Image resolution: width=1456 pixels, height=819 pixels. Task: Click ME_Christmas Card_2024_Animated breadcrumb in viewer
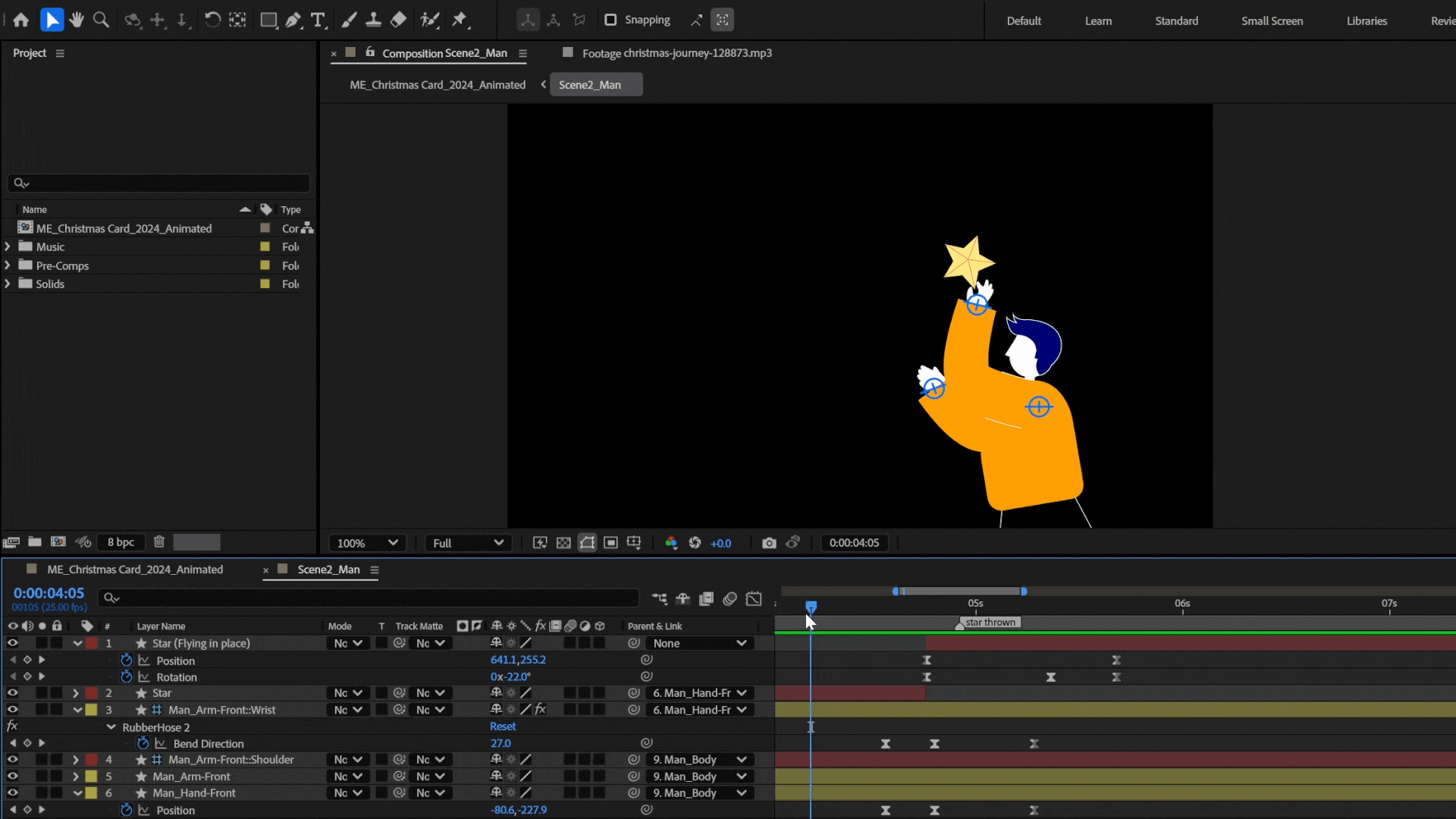(x=438, y=85)
